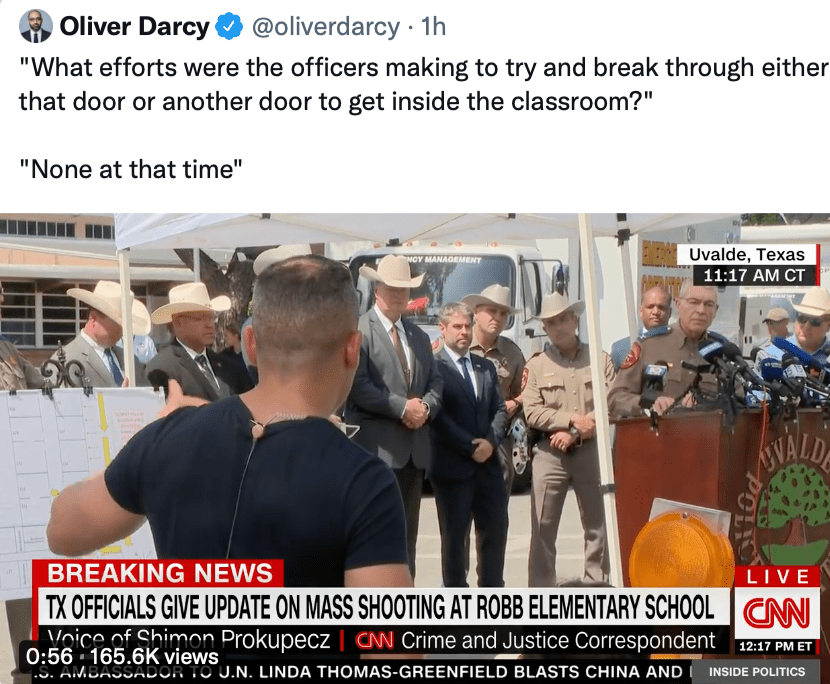Click the blue verified badge

pos(229,27)
